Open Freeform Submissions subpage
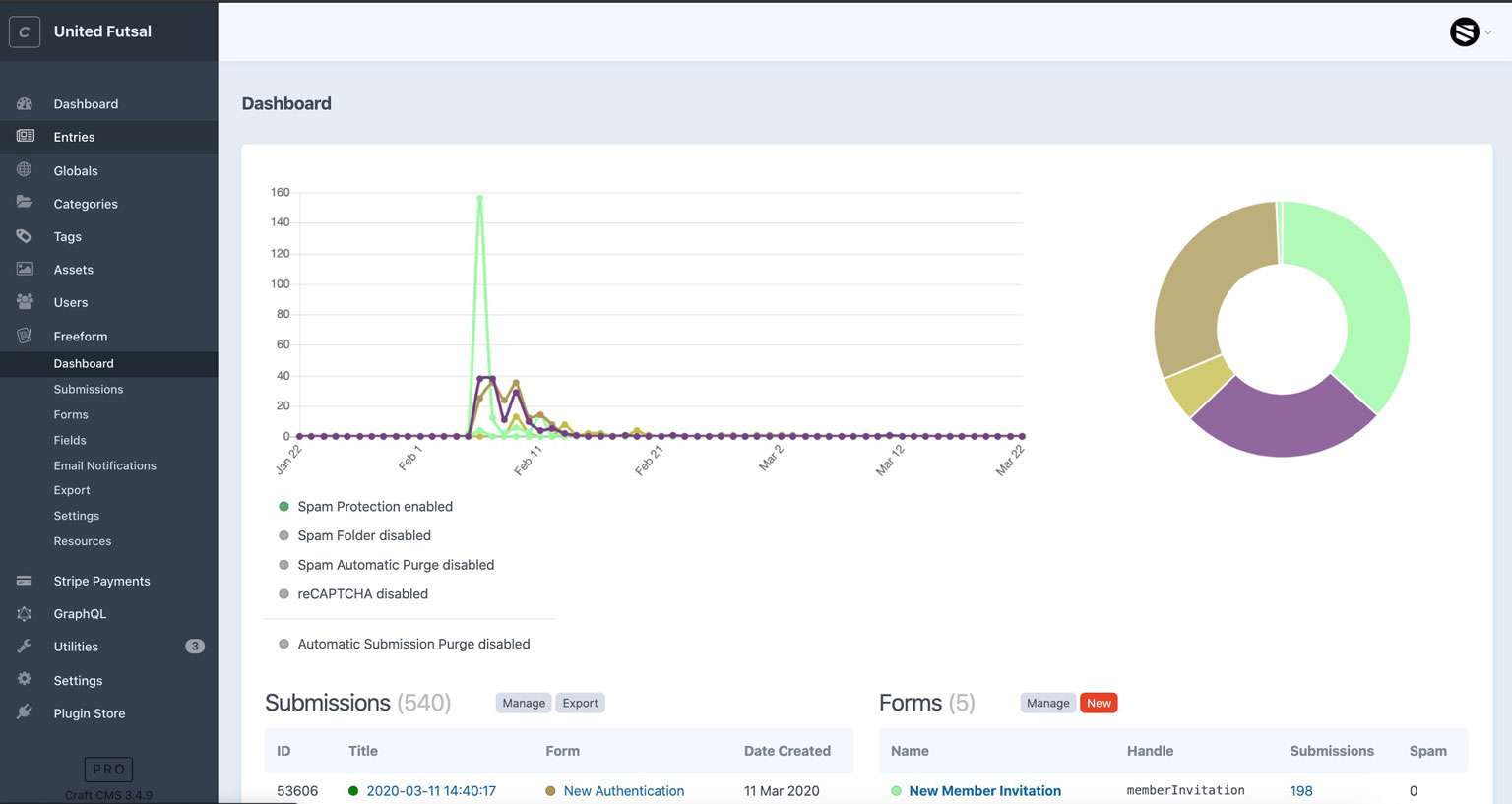This screenshot has width=1512, height=804. point(89,389)
